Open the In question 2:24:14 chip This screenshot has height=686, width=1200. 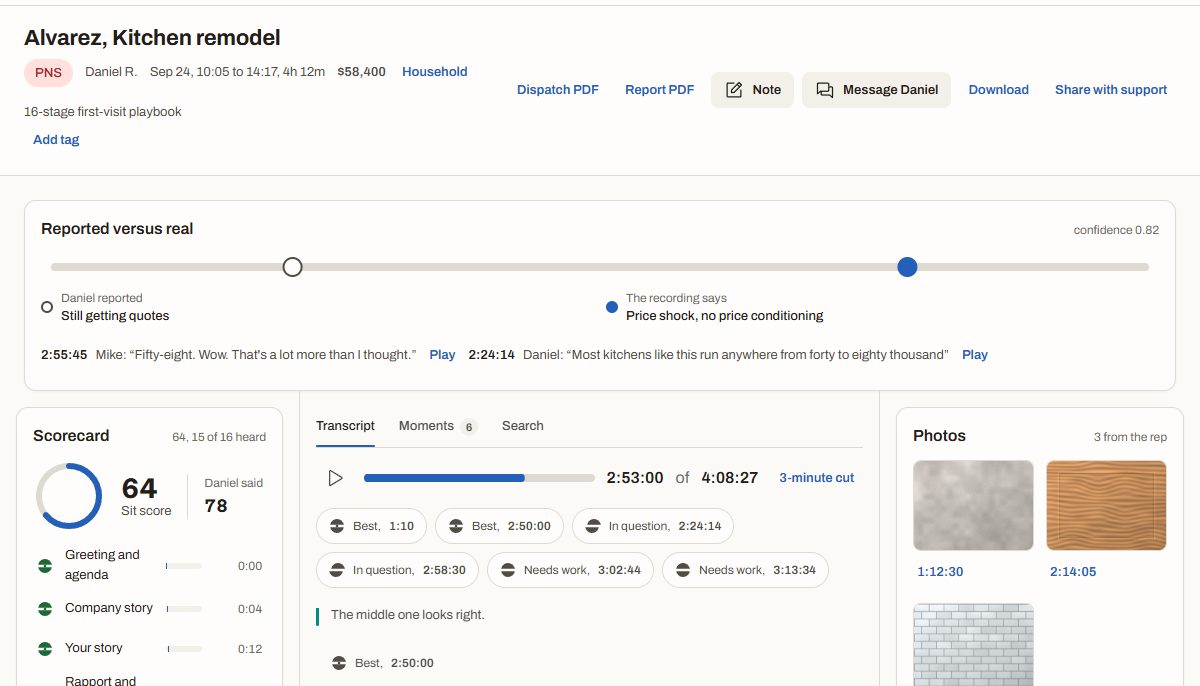coord(653,526)
